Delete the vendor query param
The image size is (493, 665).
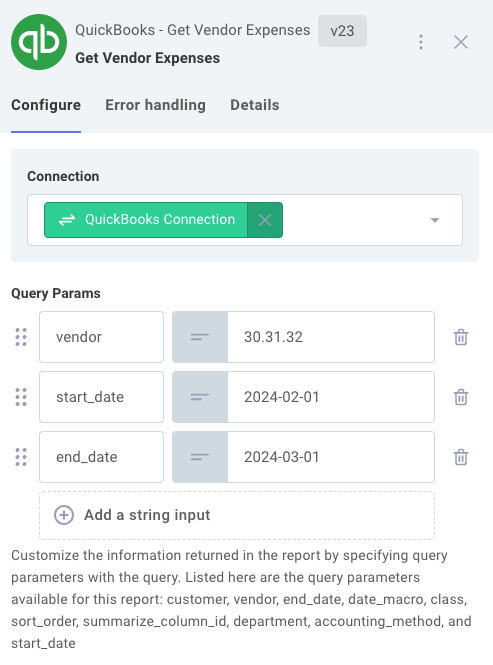coord(461,337)
